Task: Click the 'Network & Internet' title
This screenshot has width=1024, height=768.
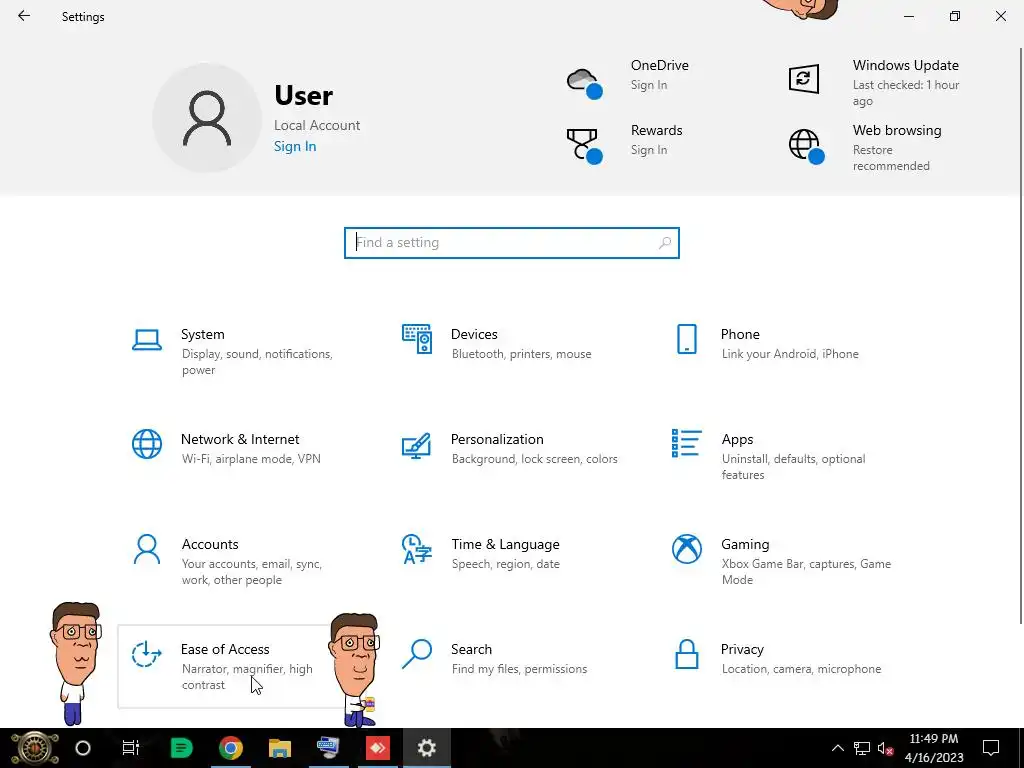Action: [x=240, y=439]
